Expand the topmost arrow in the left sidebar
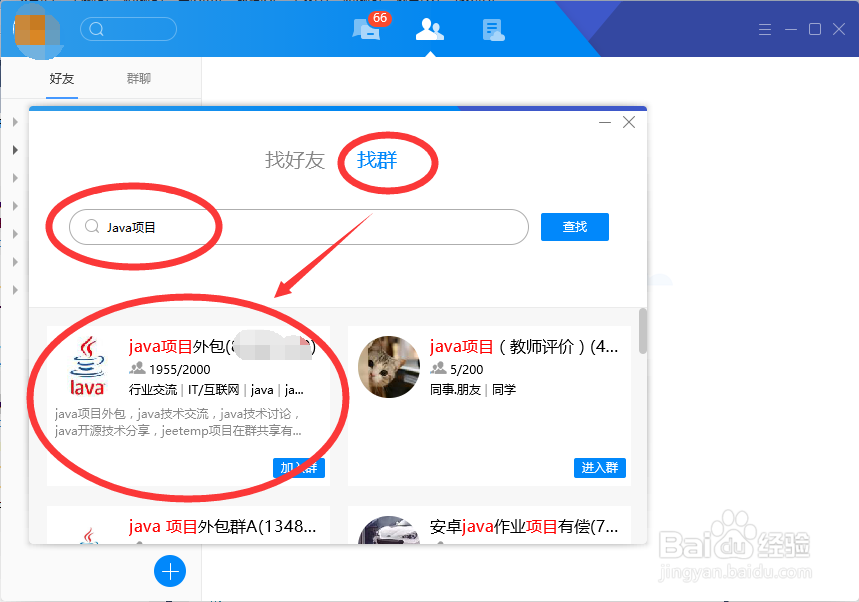This screenshot has width=859, height=602. pyautogui.click(x=16, y=120)
